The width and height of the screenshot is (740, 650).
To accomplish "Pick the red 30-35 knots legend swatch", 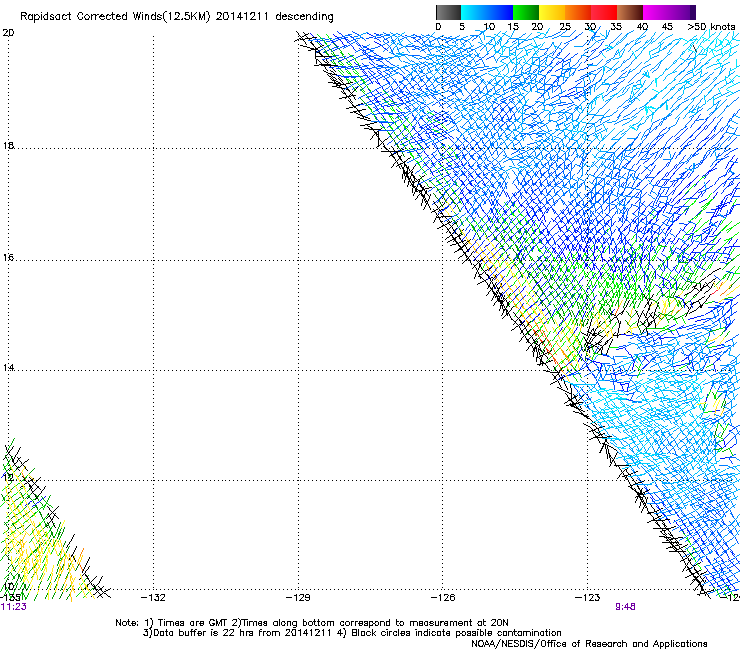I will pos(604,12).
